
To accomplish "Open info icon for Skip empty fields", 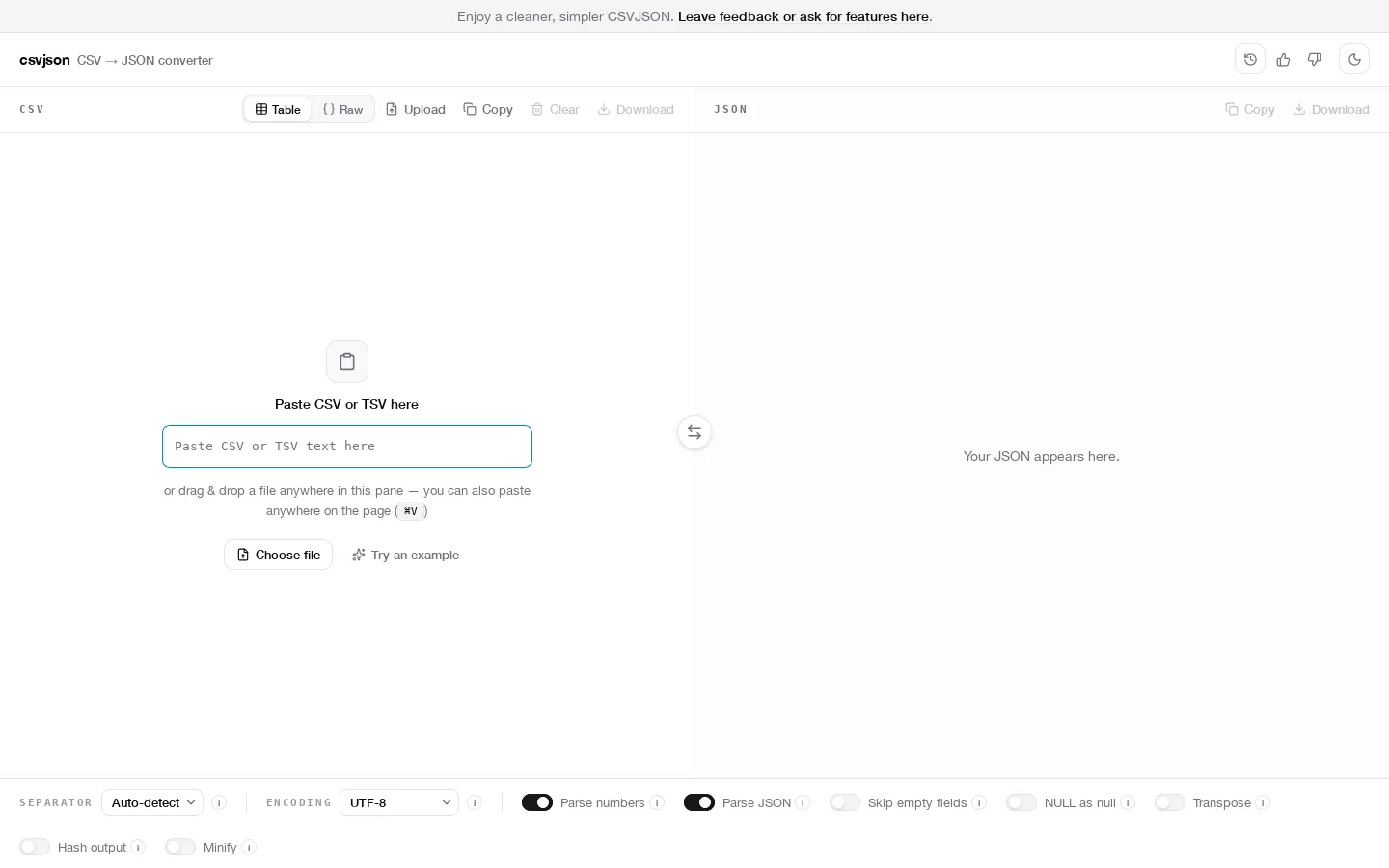I will 979,802.
